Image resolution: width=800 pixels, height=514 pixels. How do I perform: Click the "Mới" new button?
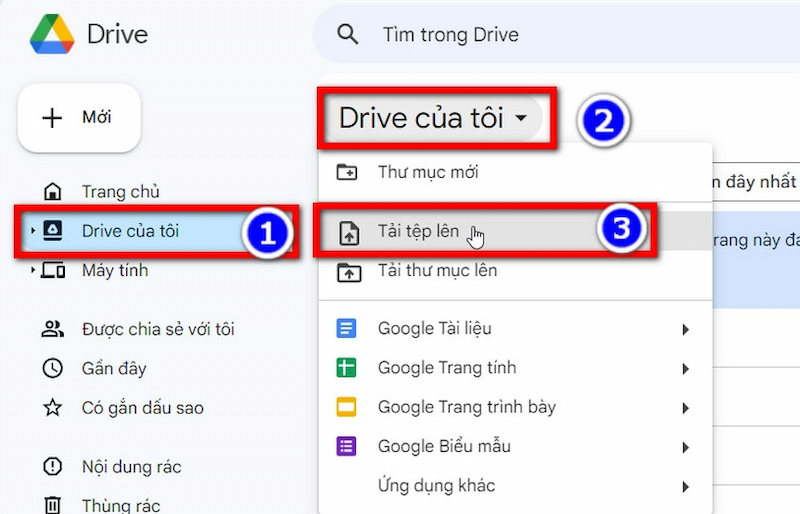(79, 118)
